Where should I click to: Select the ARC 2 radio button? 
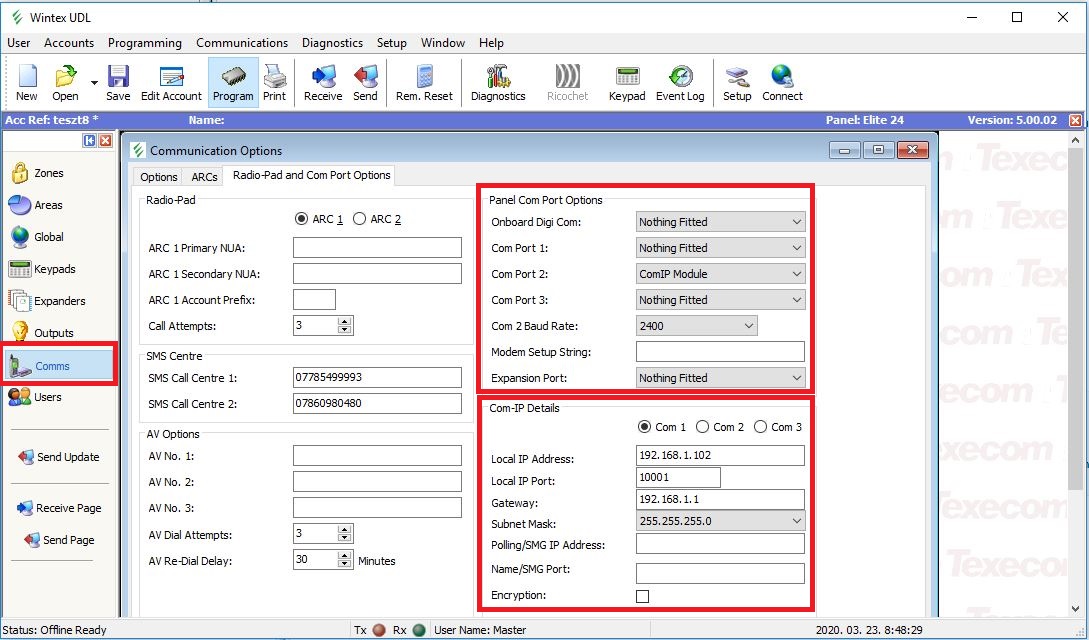pyautogui.click(x=360, y=219)
